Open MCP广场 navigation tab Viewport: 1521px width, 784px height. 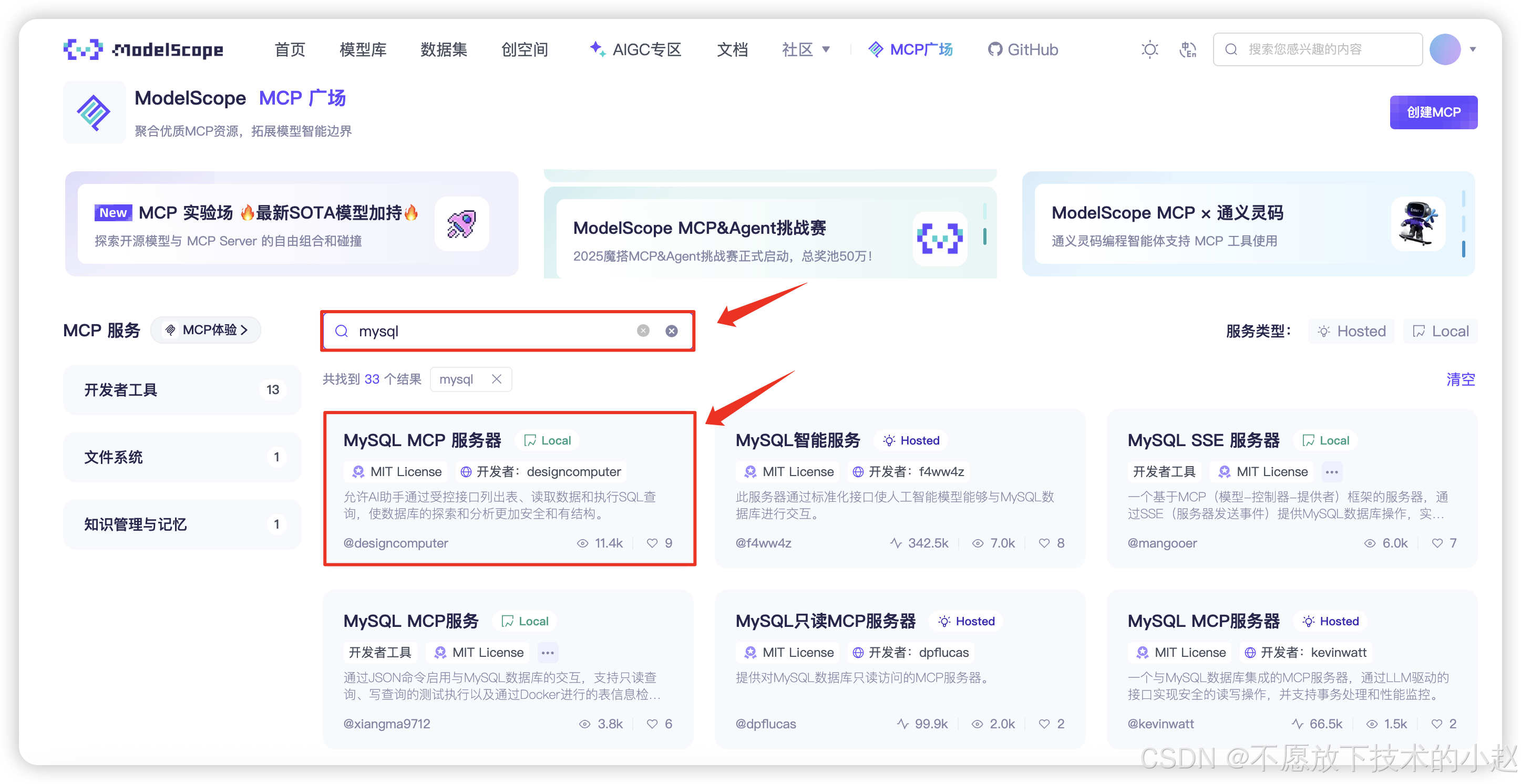[x=910, y=49]
